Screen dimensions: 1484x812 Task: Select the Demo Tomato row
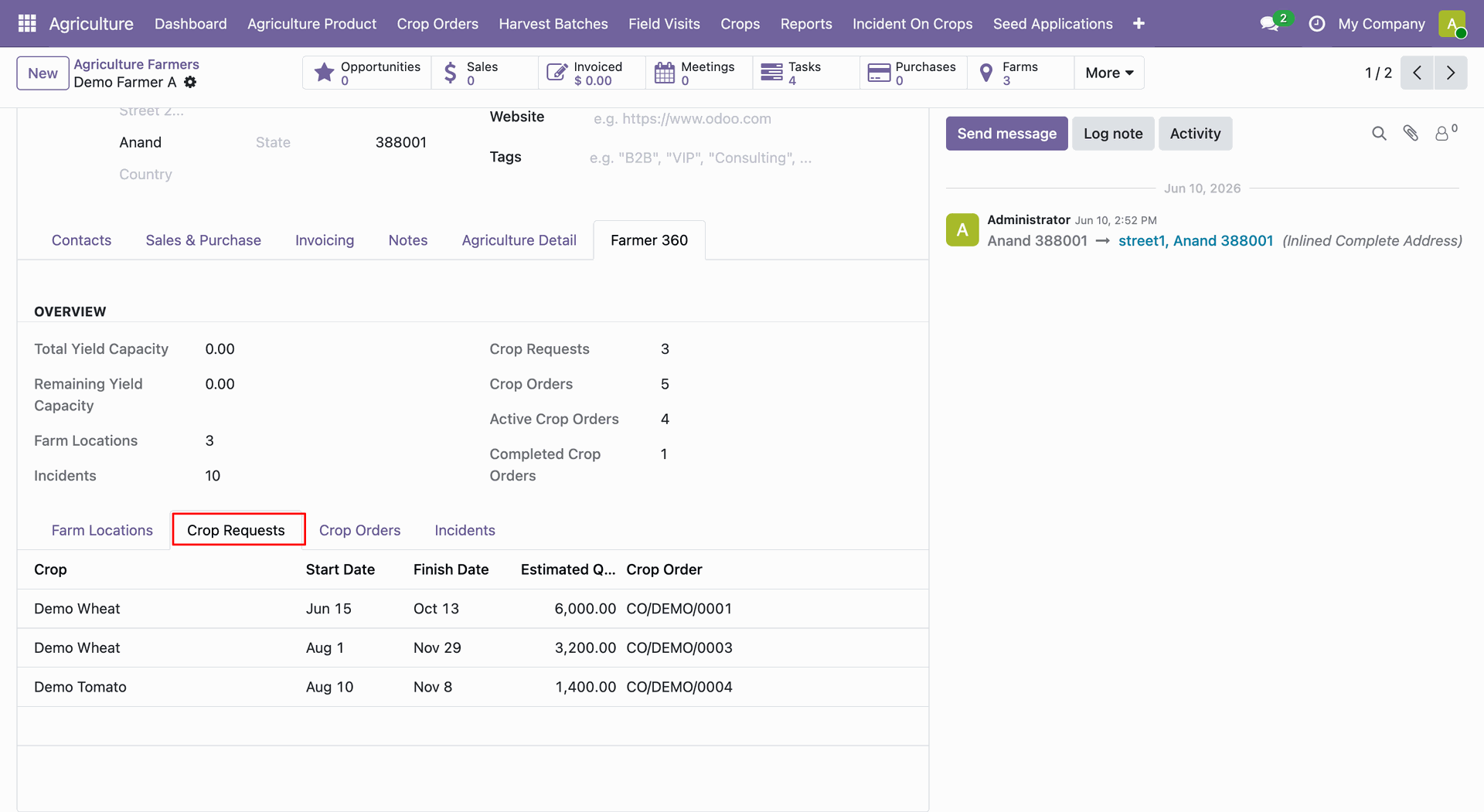(x=472, y=687)
